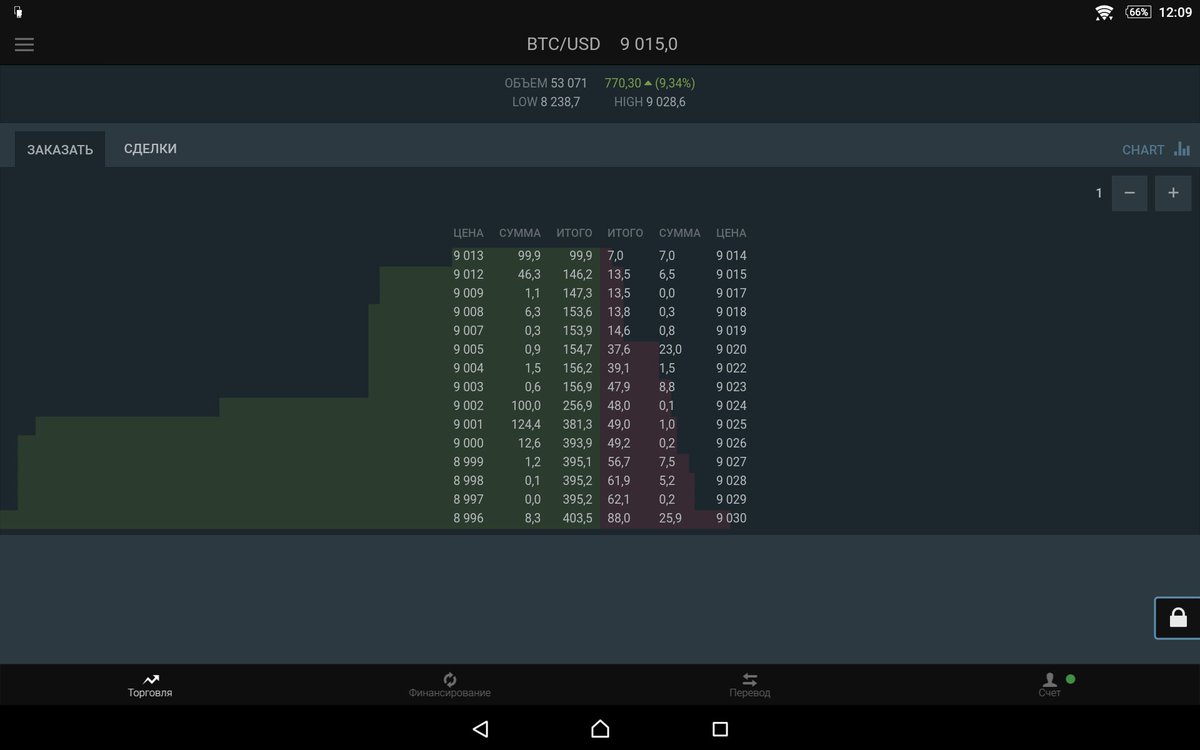Select bid price 8 996

tap(468, 518)
